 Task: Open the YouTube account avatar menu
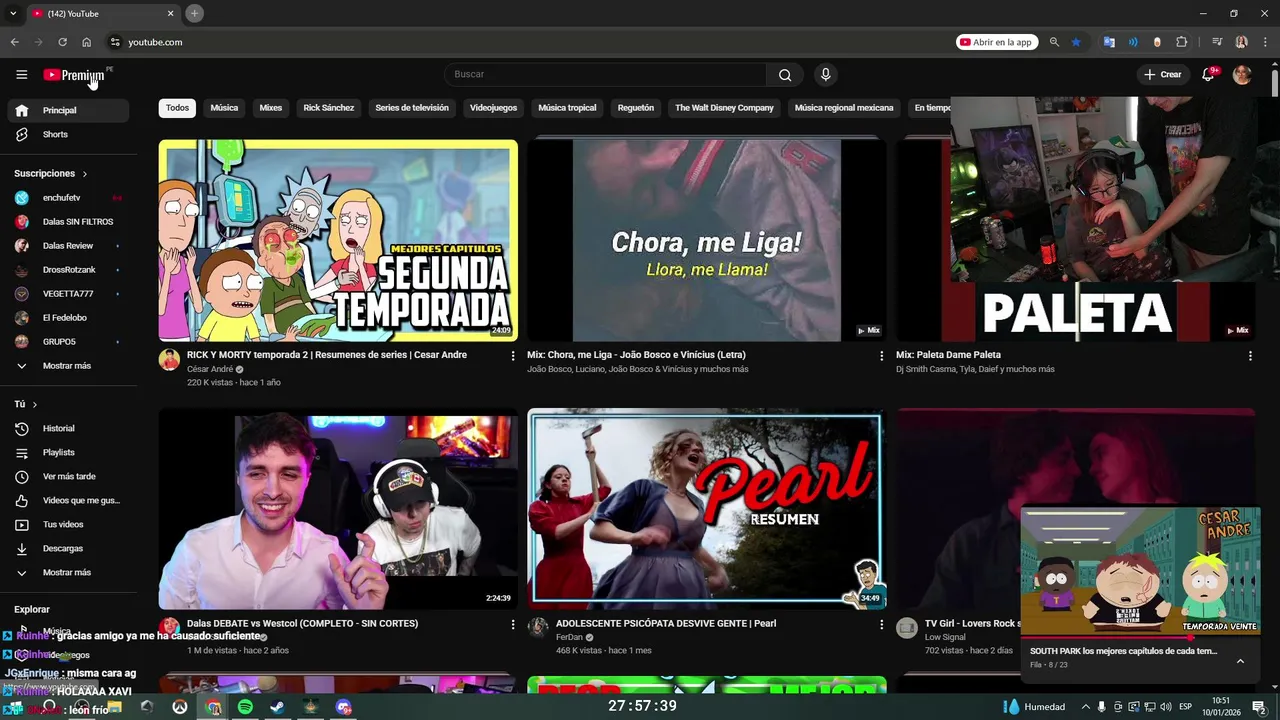1242,74
